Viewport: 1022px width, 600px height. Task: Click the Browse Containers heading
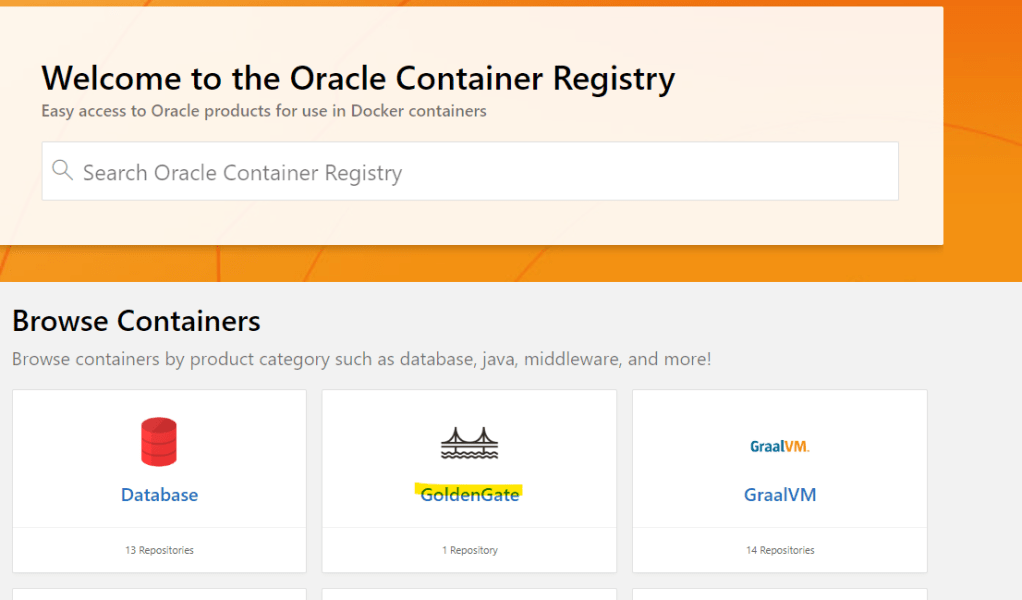pyautogui.click(x=136, y=321)
